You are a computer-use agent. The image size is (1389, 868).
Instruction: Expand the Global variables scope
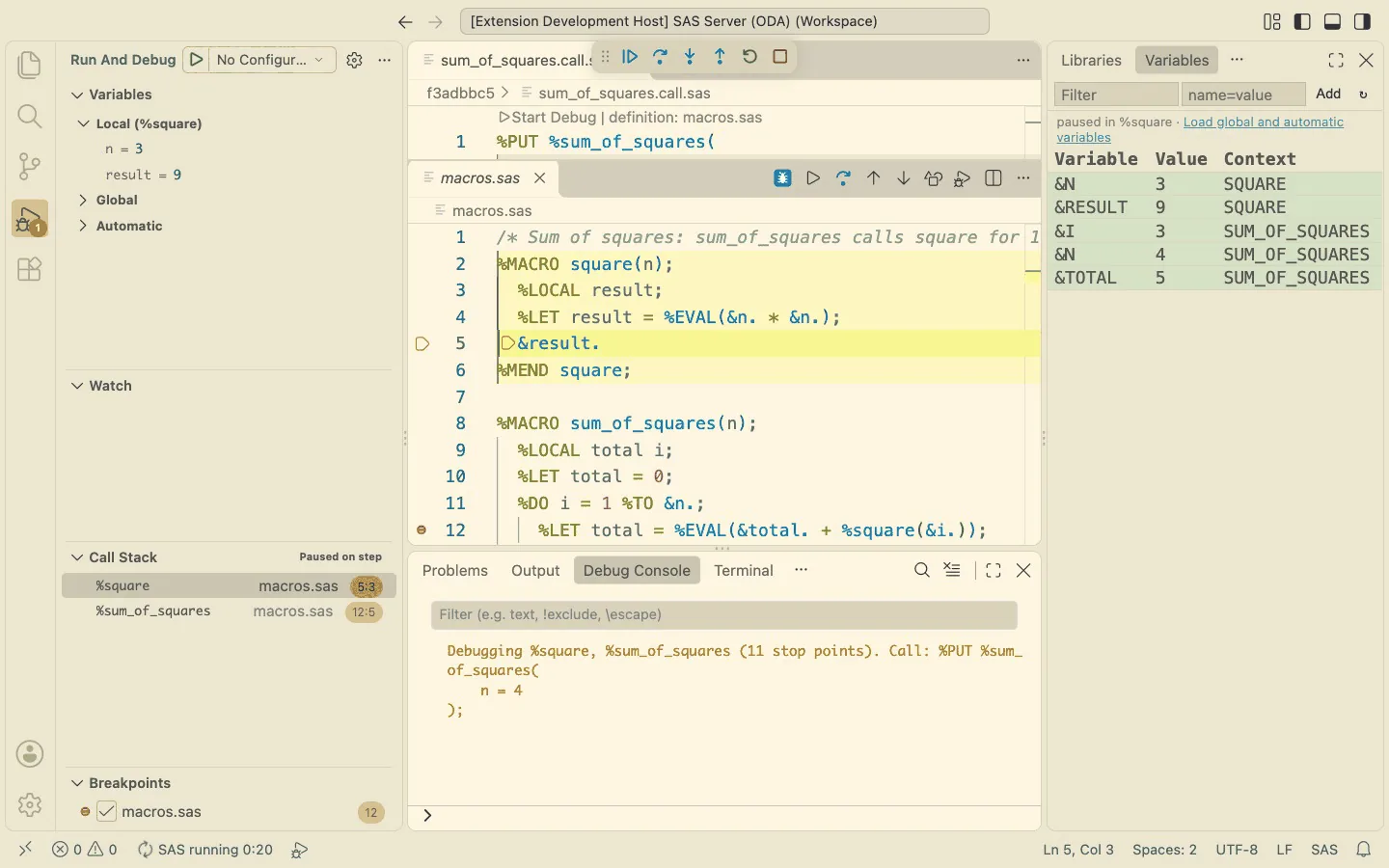pyautogui.click(x=84, y=200)
